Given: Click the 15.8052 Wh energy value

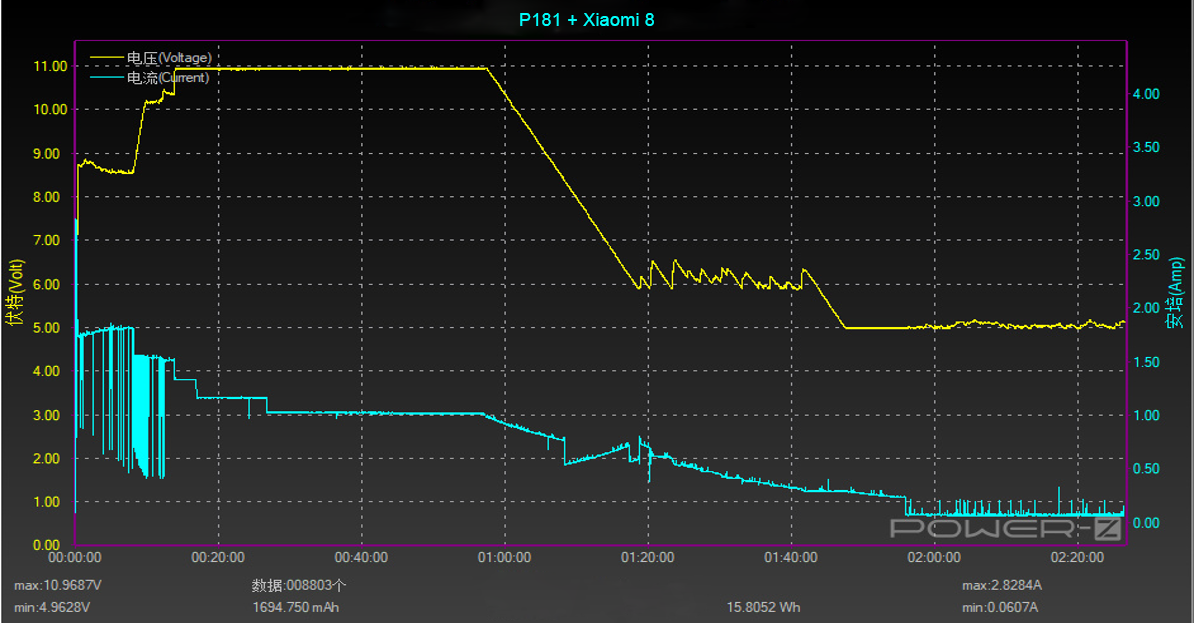Looking at the screenshot, I should pos(763,608).
